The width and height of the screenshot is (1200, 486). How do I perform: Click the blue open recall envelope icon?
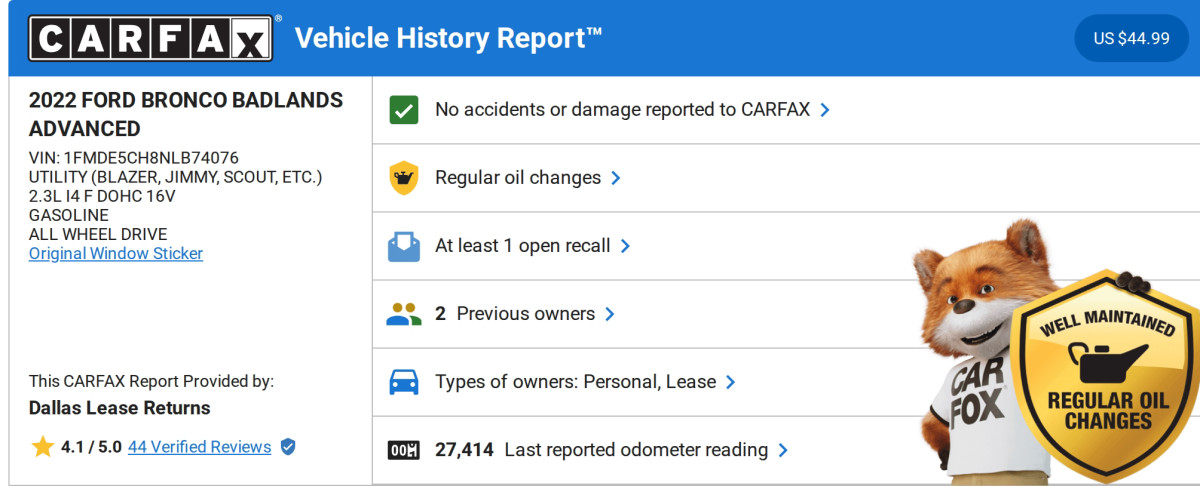403,246
